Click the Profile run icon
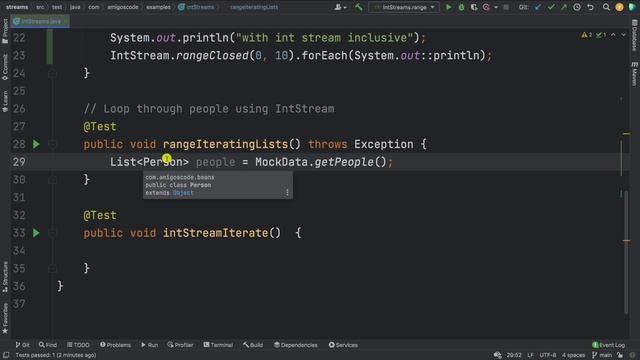Image resolution: width=640 pixels, height=360 pixels. click(486, 7)
